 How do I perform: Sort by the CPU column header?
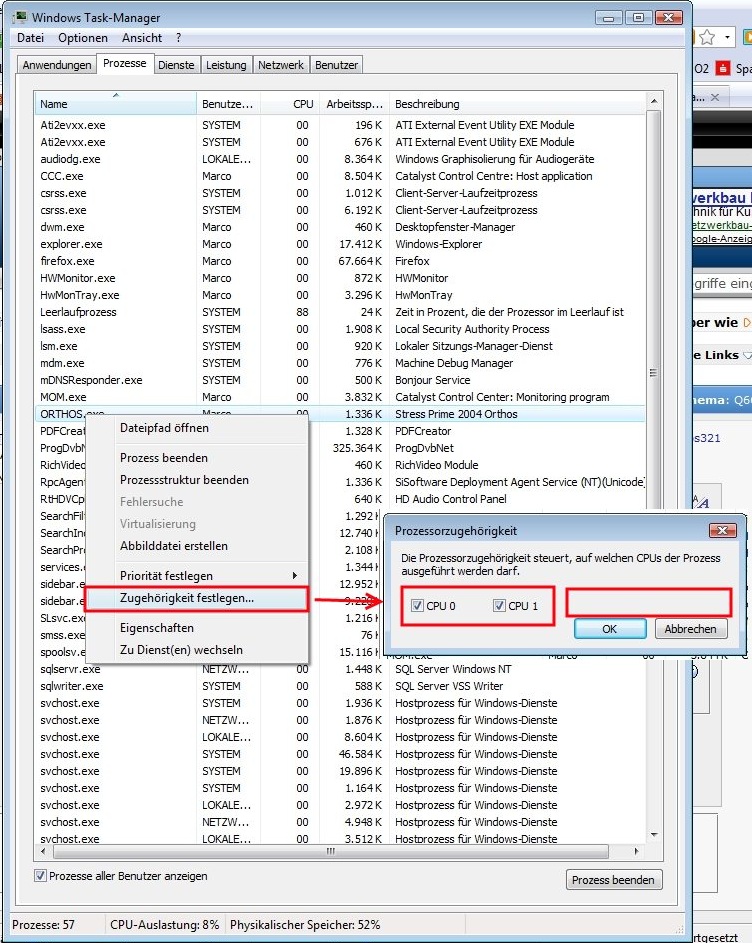point(290,103)
